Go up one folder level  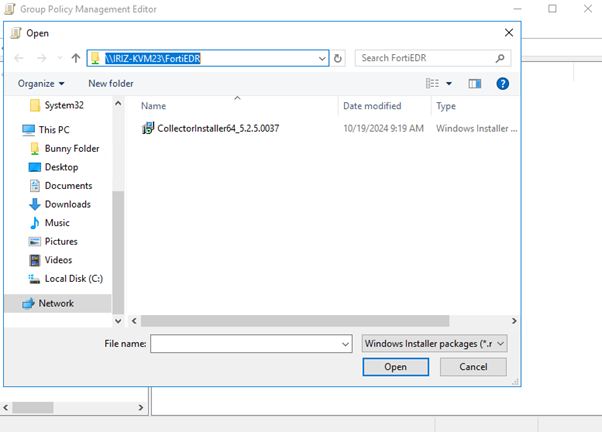pyautogui.click(x=76, y=58)
